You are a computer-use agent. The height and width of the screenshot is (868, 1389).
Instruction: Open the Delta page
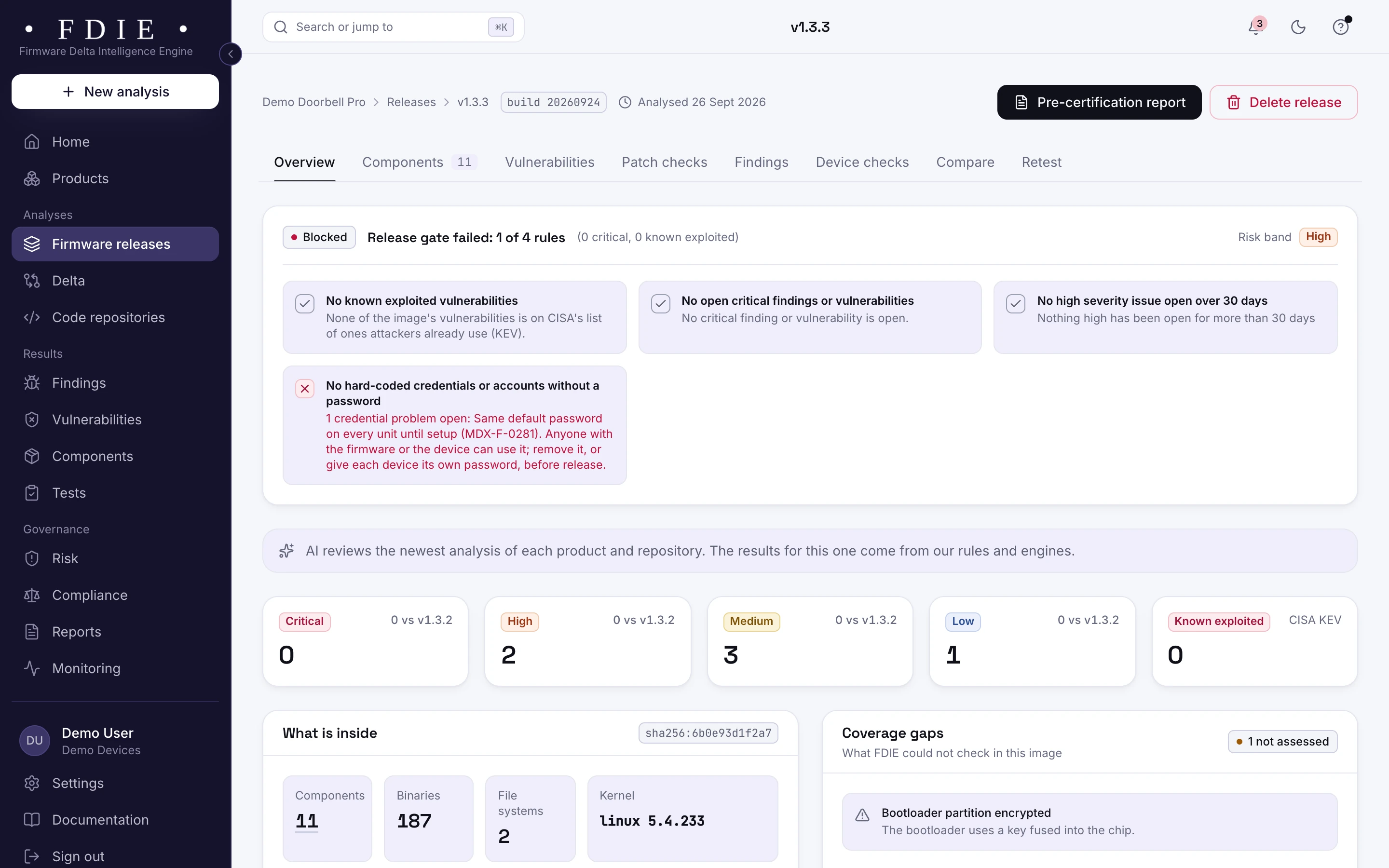[115, 281]
